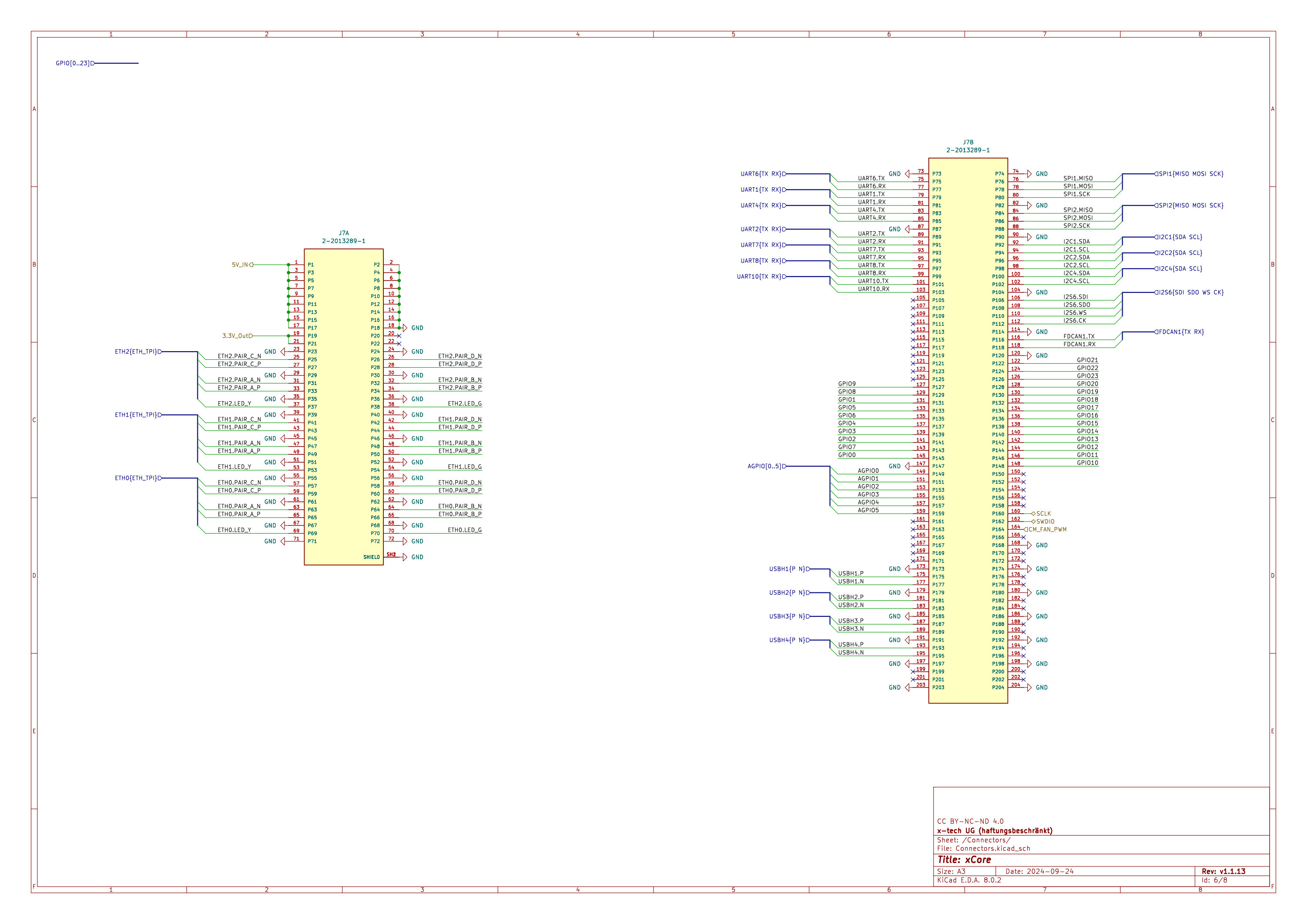
Task: Click the Date: 2024-09-24 field
Action: tap(1040, 872)
